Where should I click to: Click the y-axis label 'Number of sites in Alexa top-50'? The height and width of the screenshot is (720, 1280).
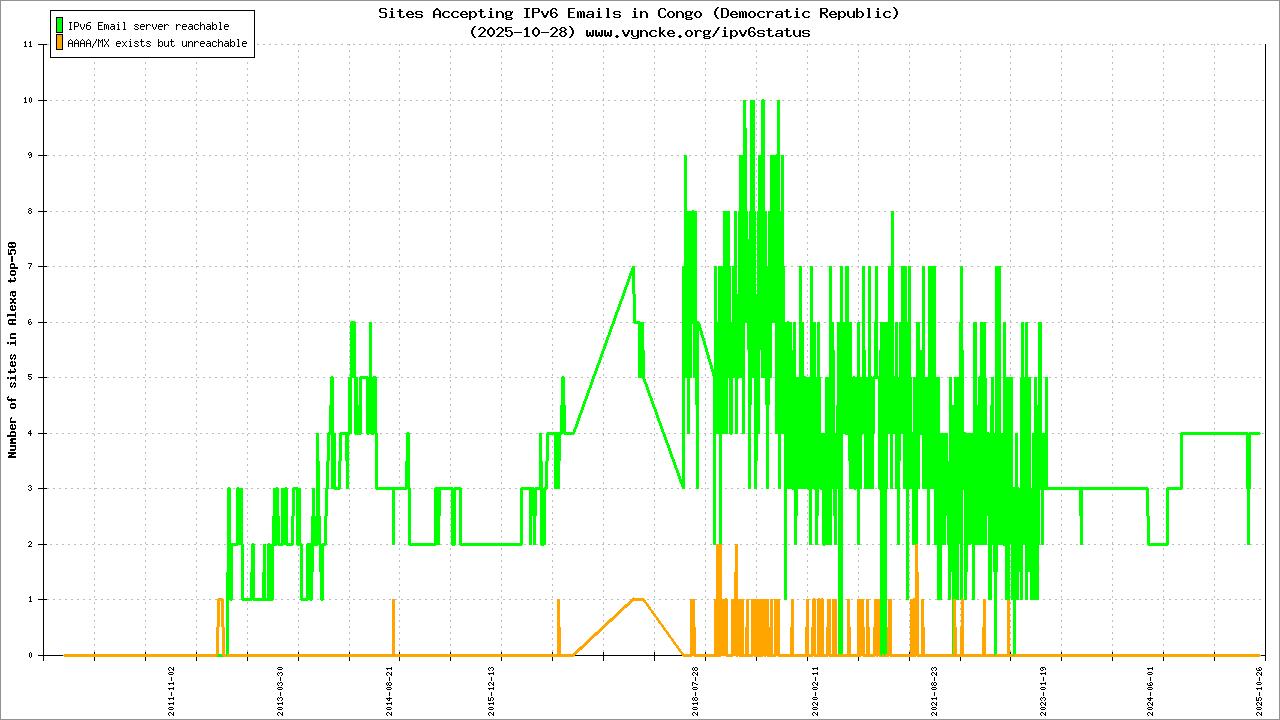[x=12, y=350]
